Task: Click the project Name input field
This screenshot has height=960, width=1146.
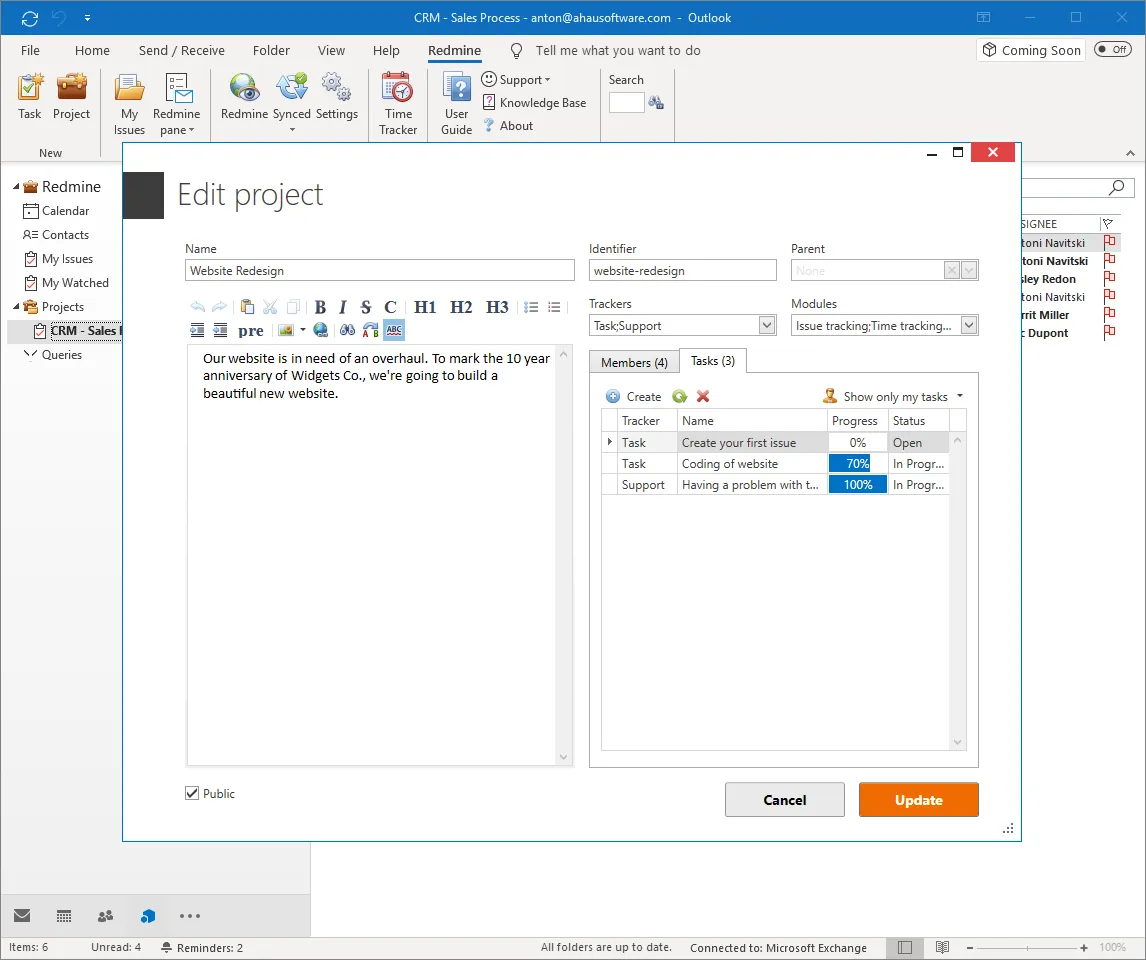Action: point(379,270)
